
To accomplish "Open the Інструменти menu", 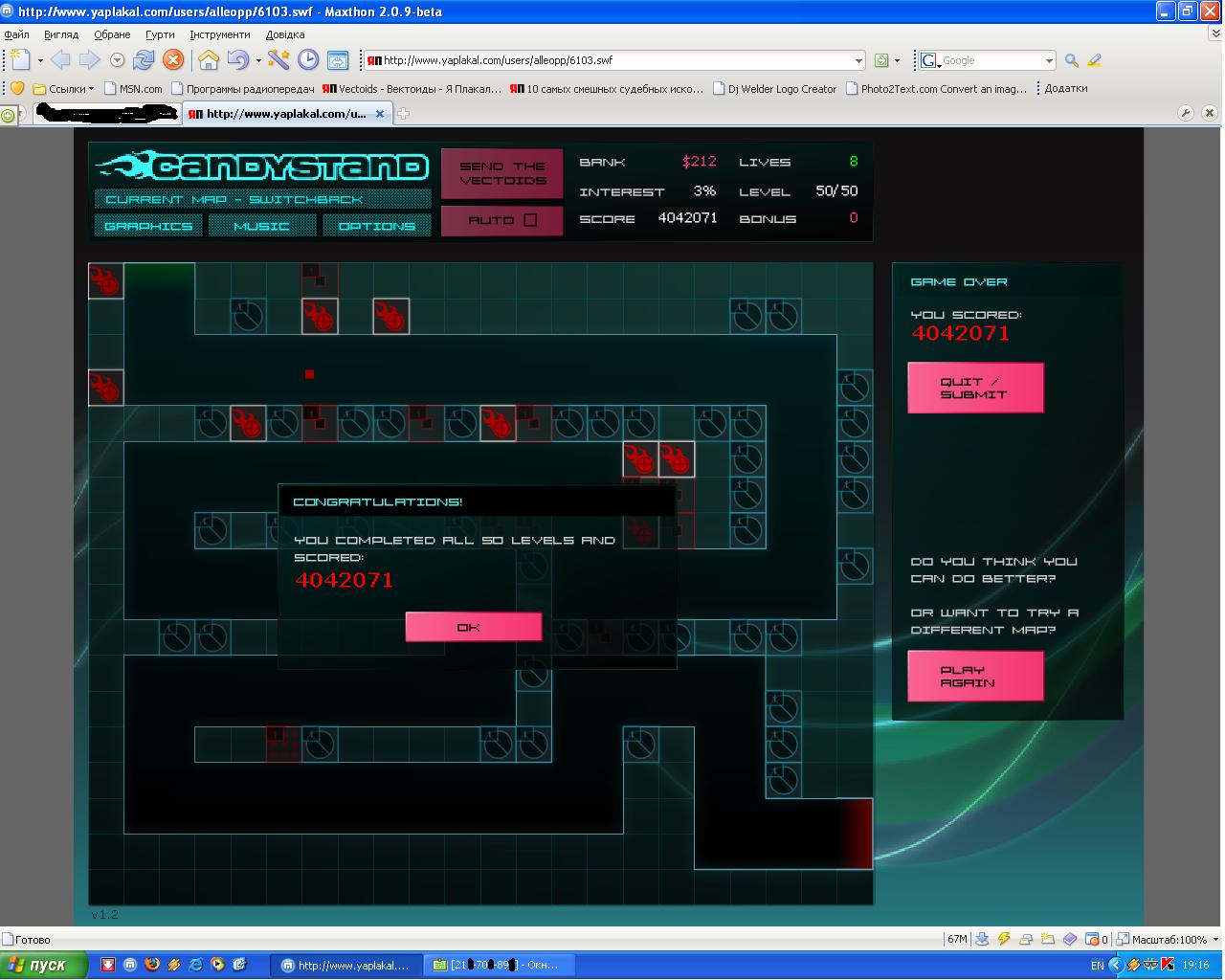I will click(220, 34).
